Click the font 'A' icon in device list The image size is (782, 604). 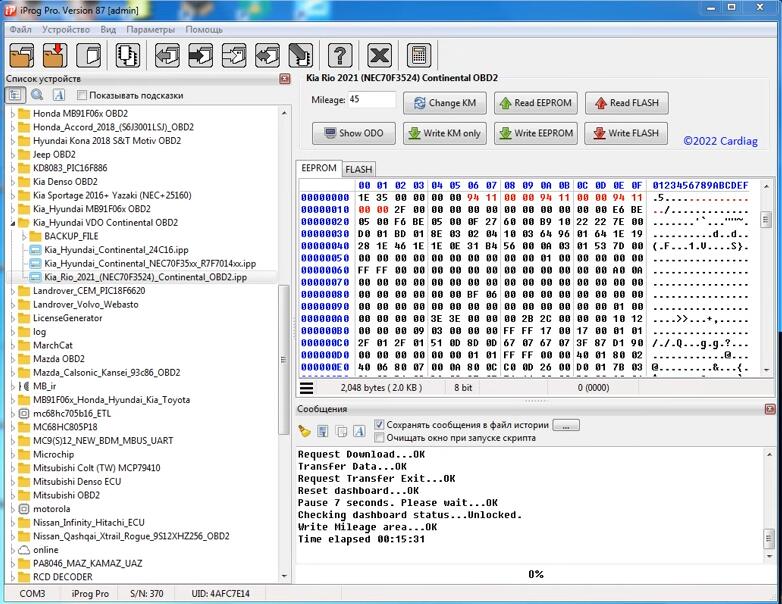tap(59, 95)
